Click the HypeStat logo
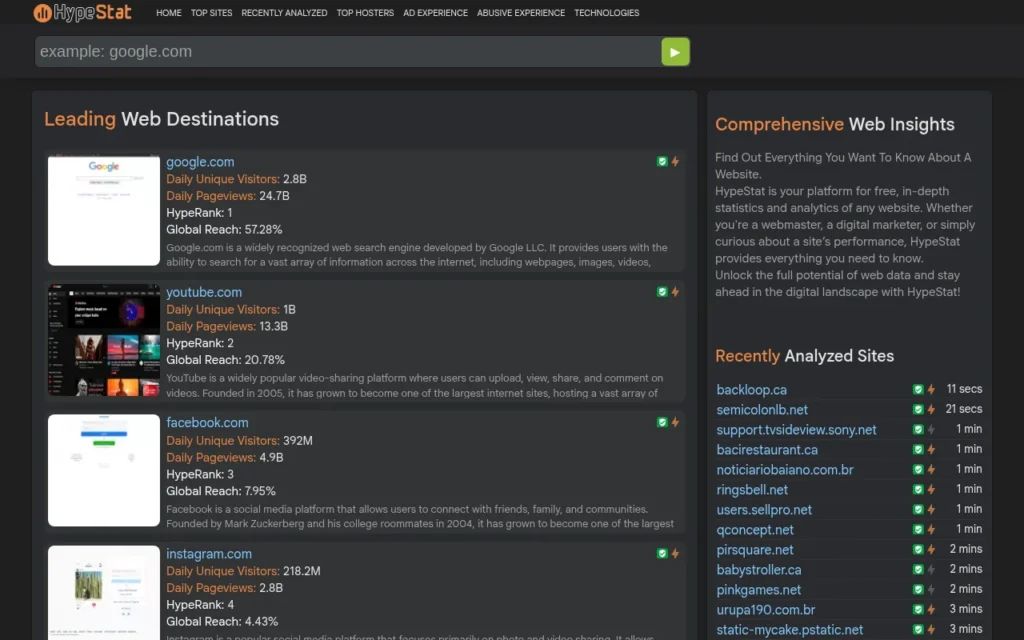Image resolution: width=1024 pixels, height=640 pixels. tap(82, 12)
